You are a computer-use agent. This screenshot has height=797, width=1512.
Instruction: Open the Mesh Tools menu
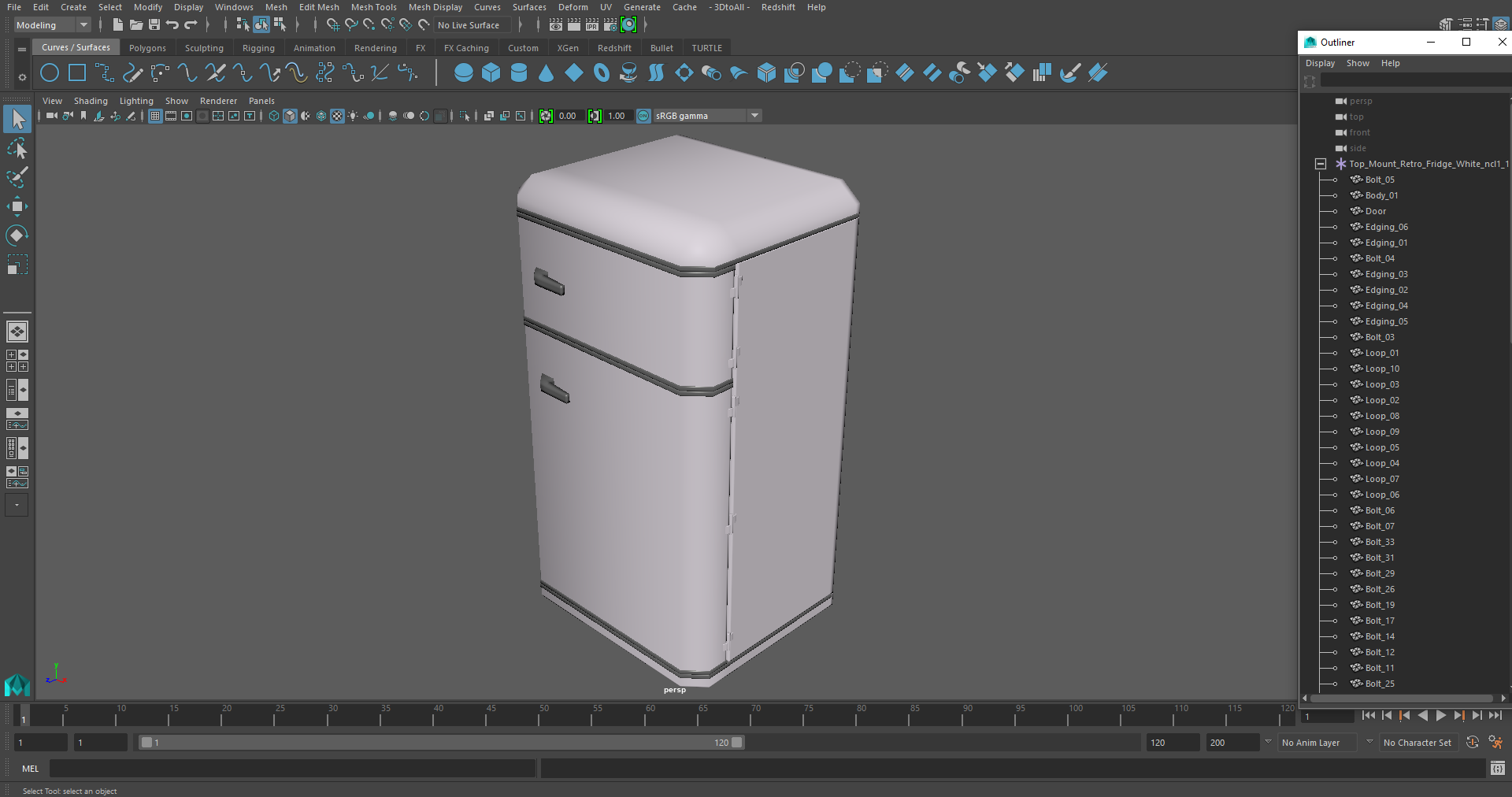(374, 7)
